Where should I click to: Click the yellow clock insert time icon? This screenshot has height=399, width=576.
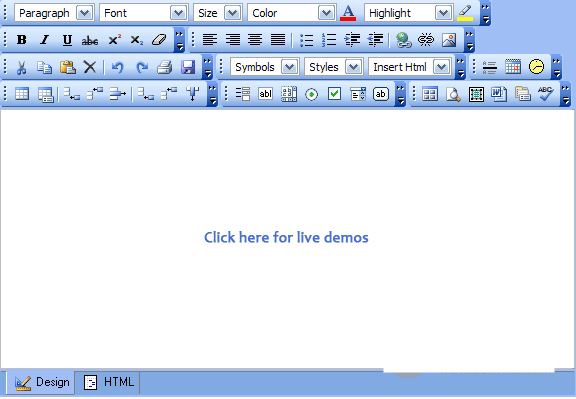pos(536,67)
